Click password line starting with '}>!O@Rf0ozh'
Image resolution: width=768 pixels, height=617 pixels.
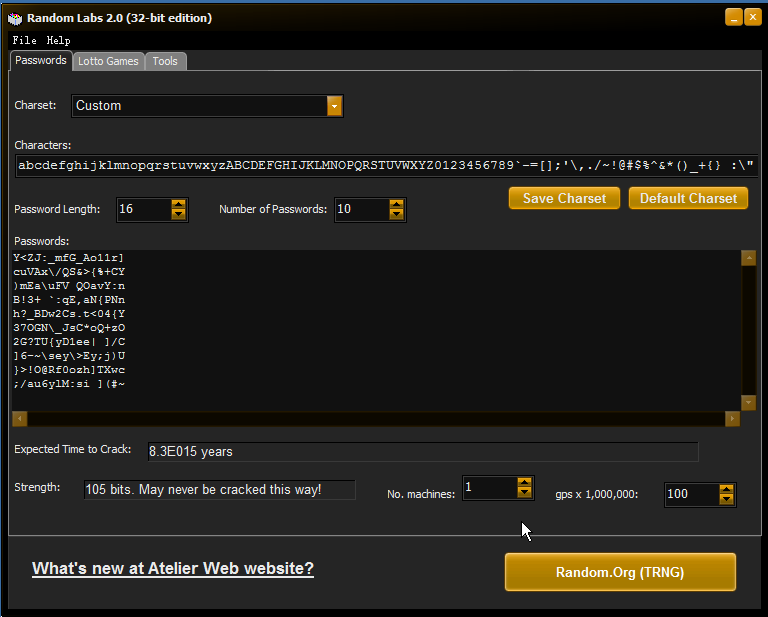[69, 370]
